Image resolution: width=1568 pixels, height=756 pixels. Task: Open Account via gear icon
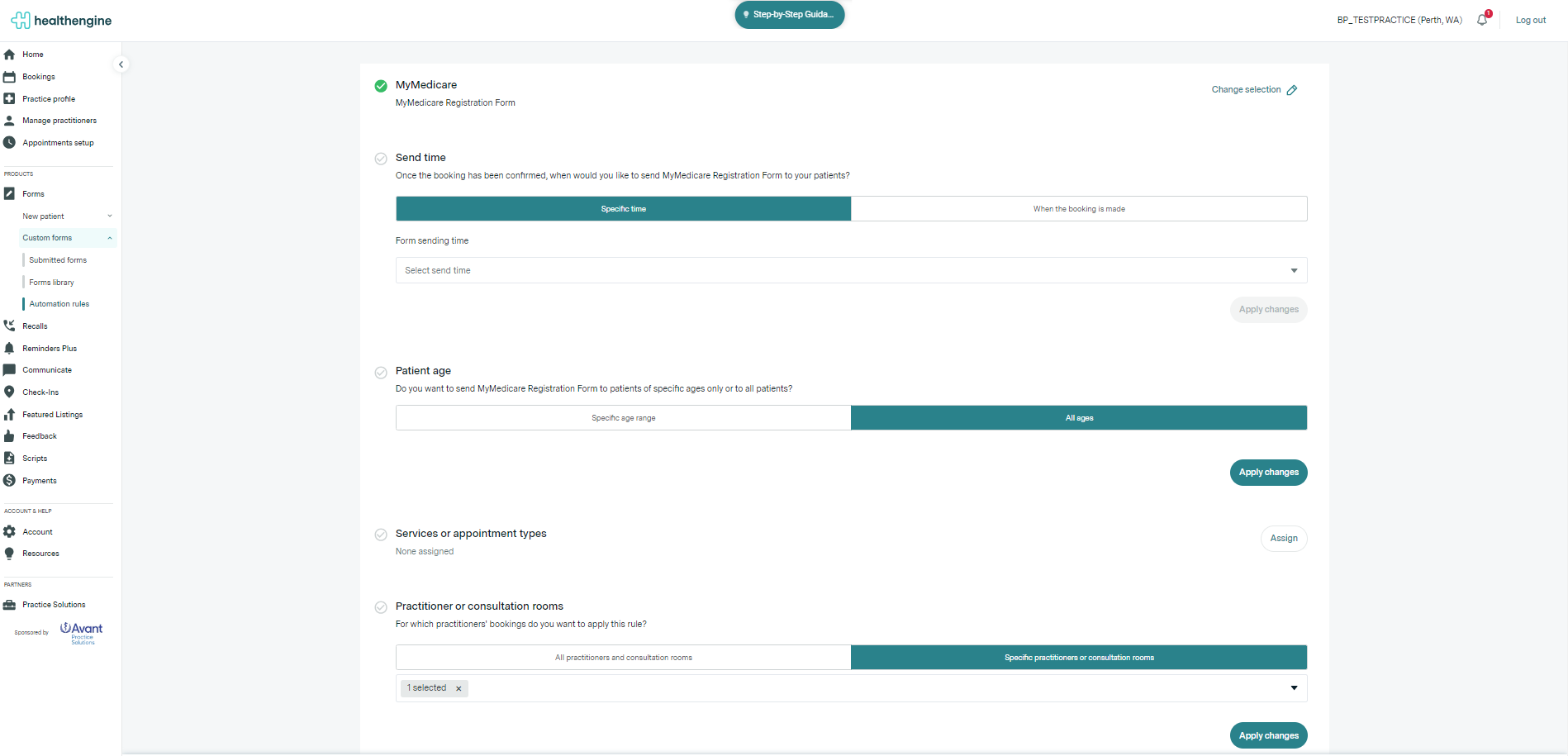click(x=10, y=532)
